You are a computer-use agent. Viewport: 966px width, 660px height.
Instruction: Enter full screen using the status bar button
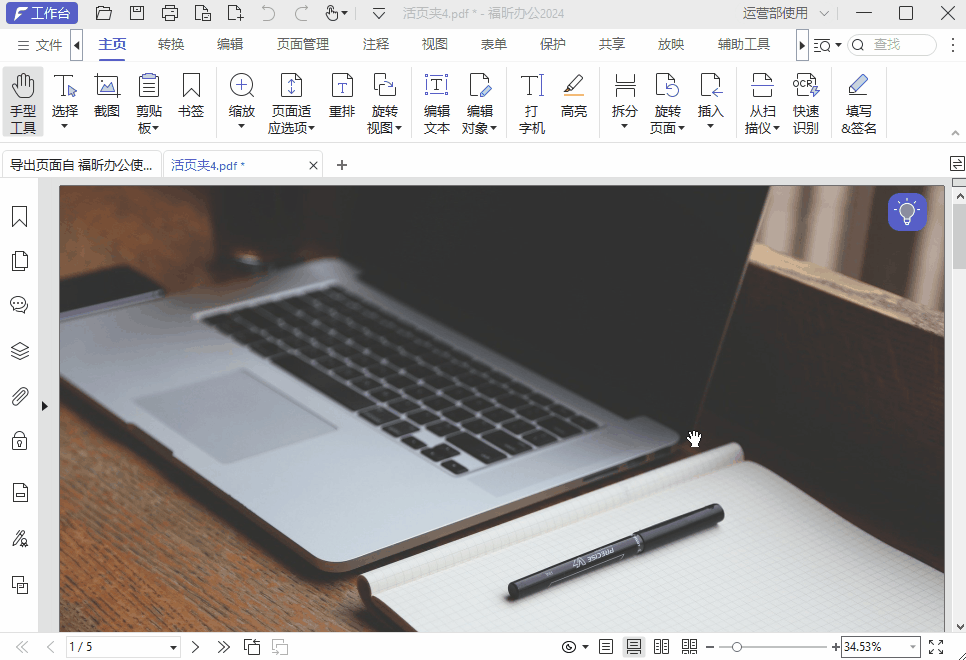click(x=936, y=646)
